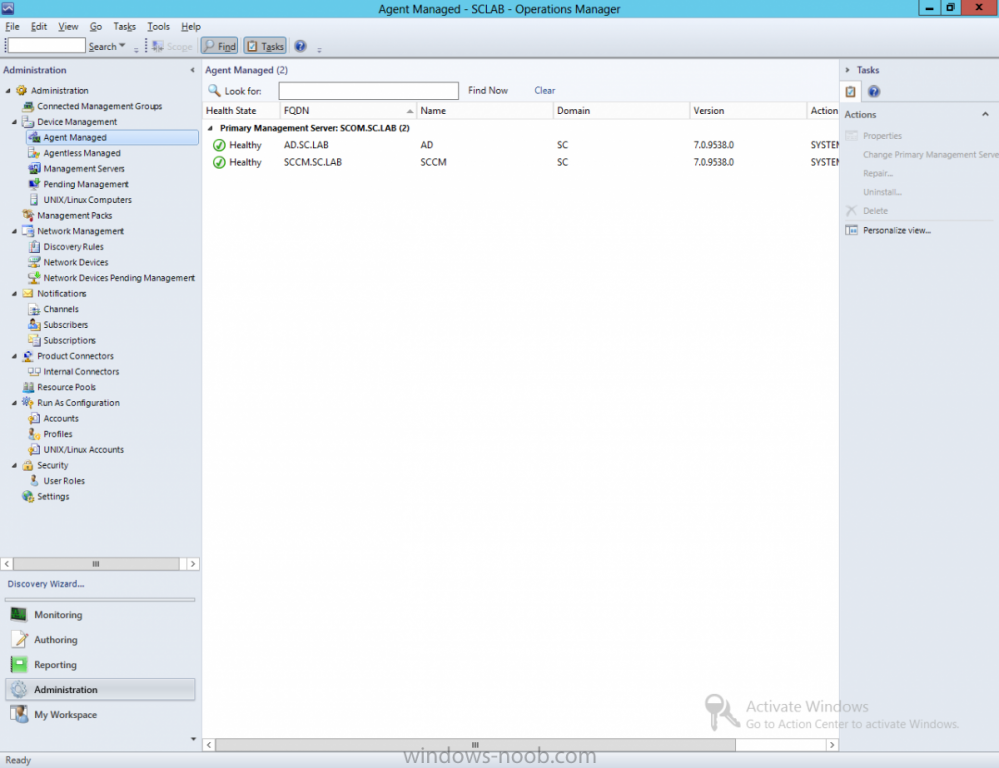
Task: Open the Edit menu
Action: pos(39,26)
